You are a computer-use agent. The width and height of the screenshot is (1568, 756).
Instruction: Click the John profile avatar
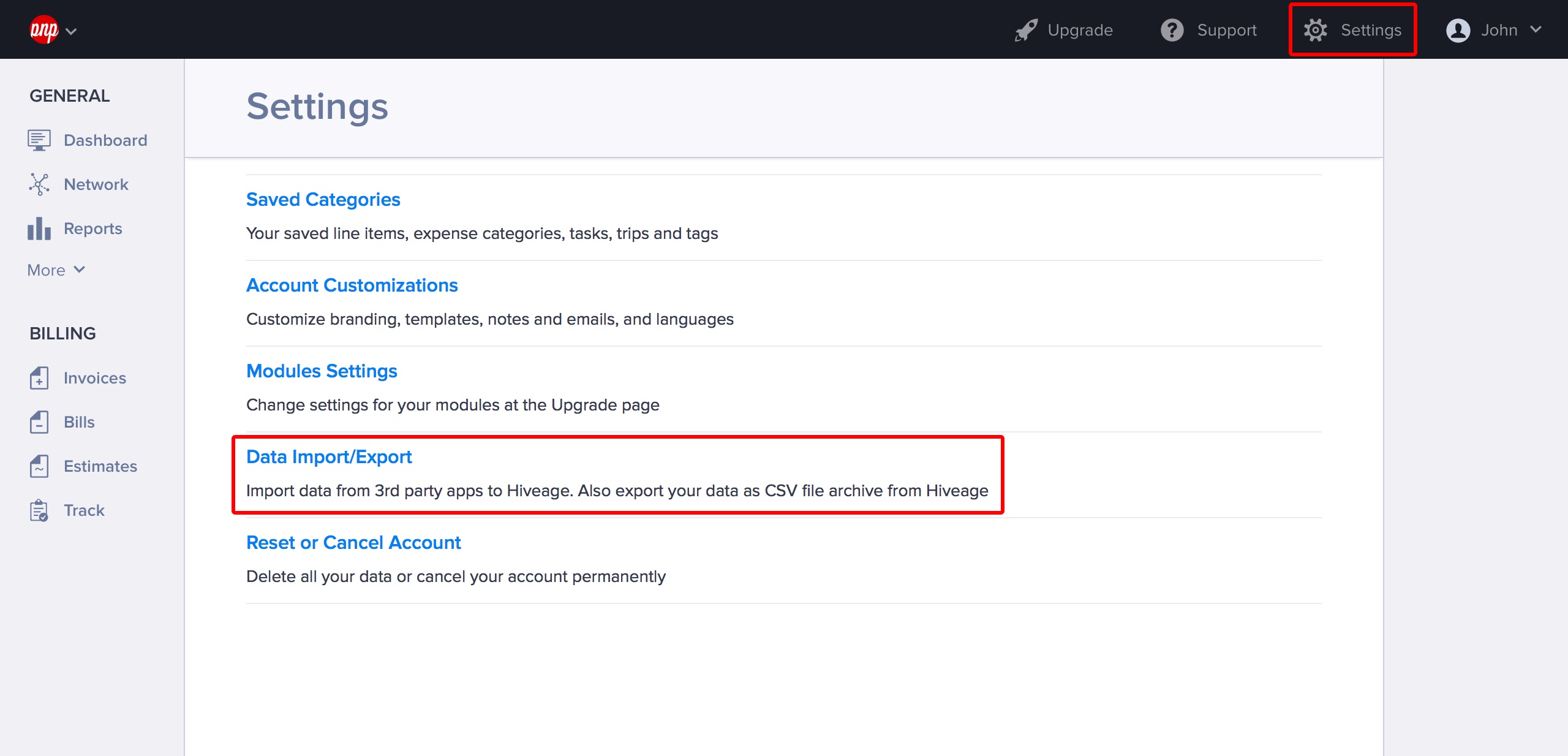1458,30
